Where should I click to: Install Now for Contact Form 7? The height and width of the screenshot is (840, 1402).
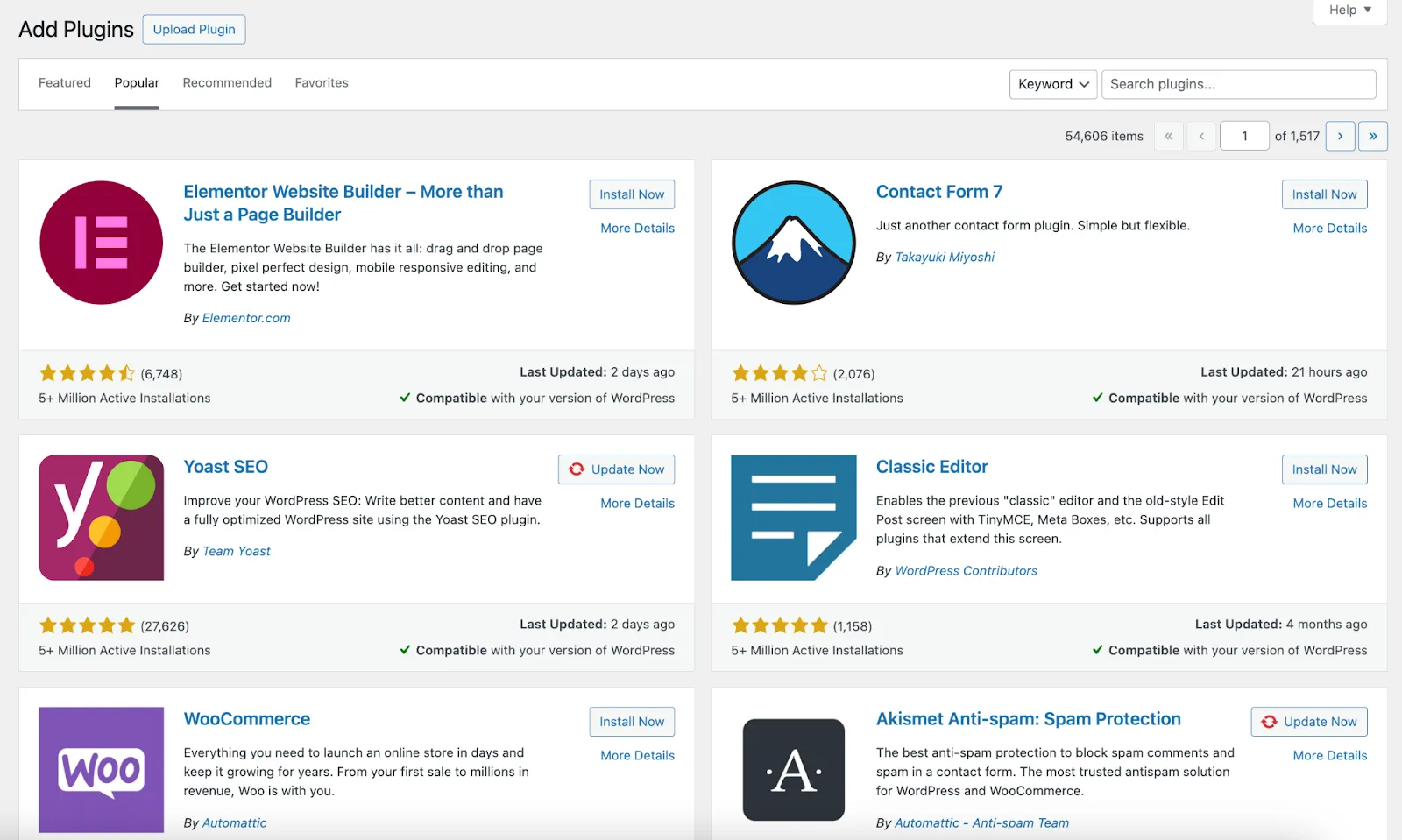tap(1324, 194)
